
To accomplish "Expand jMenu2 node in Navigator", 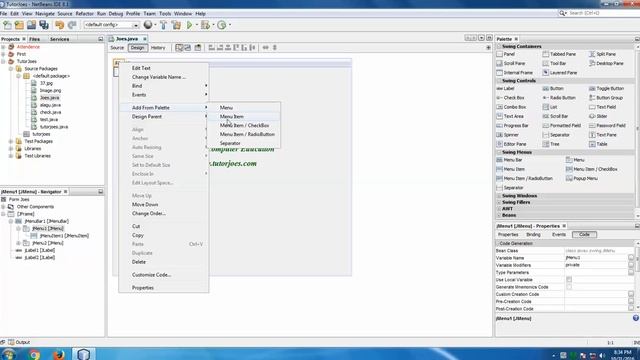I will point(19,243).
